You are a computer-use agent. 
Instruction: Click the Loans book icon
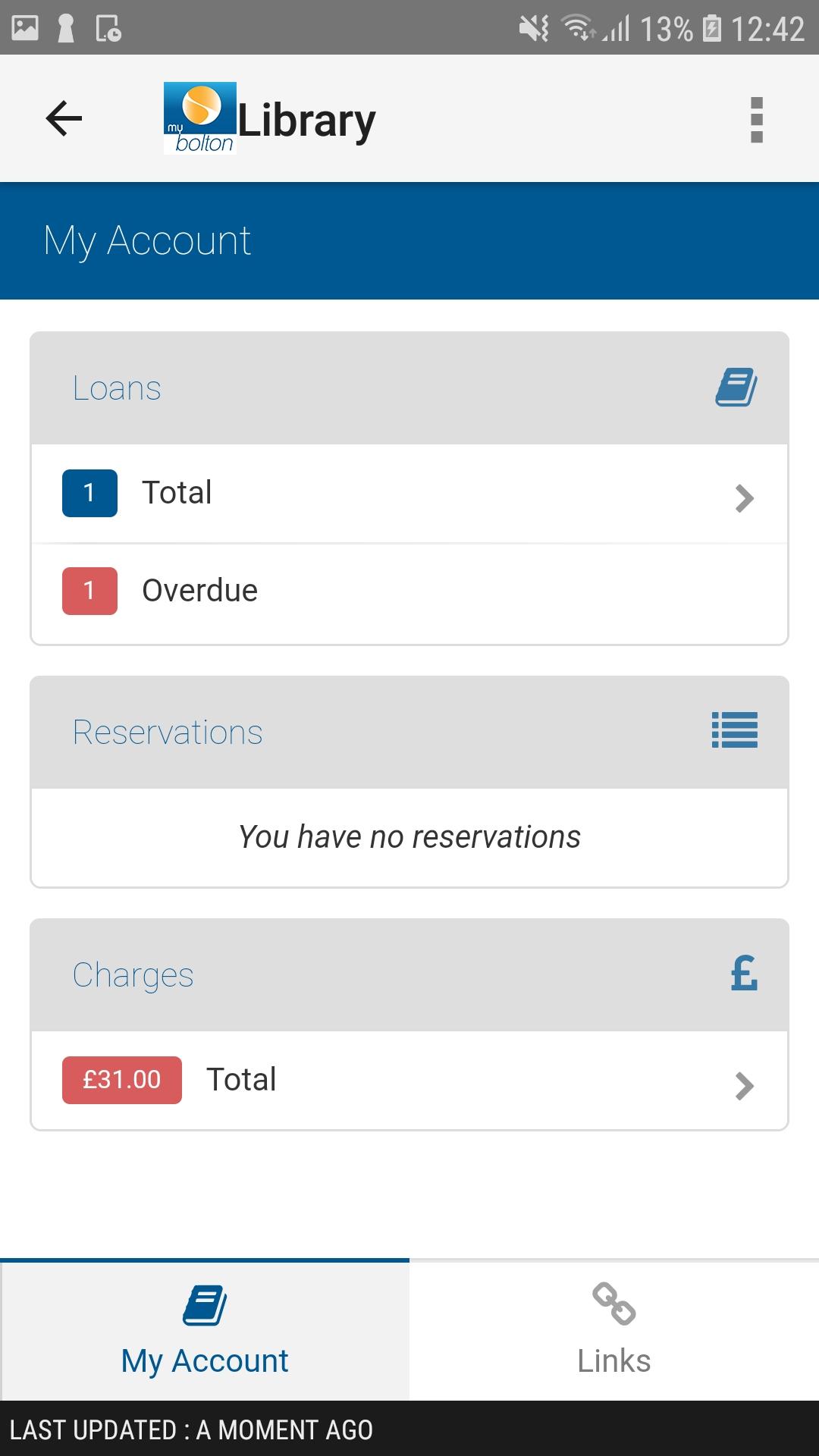click(736, 388)
